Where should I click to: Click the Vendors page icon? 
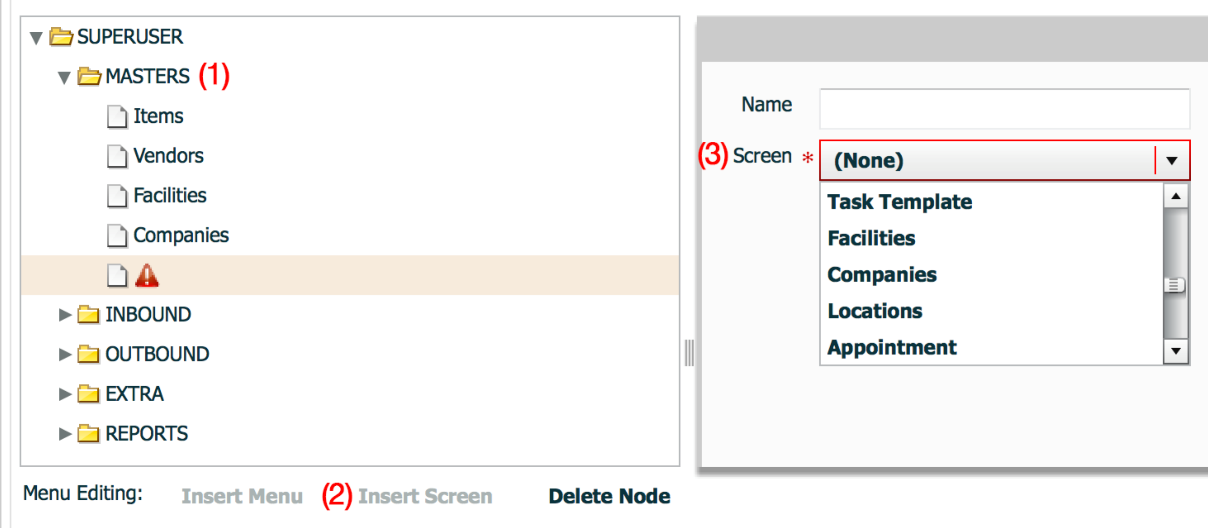pyautogui.click(x=118, y=156)
